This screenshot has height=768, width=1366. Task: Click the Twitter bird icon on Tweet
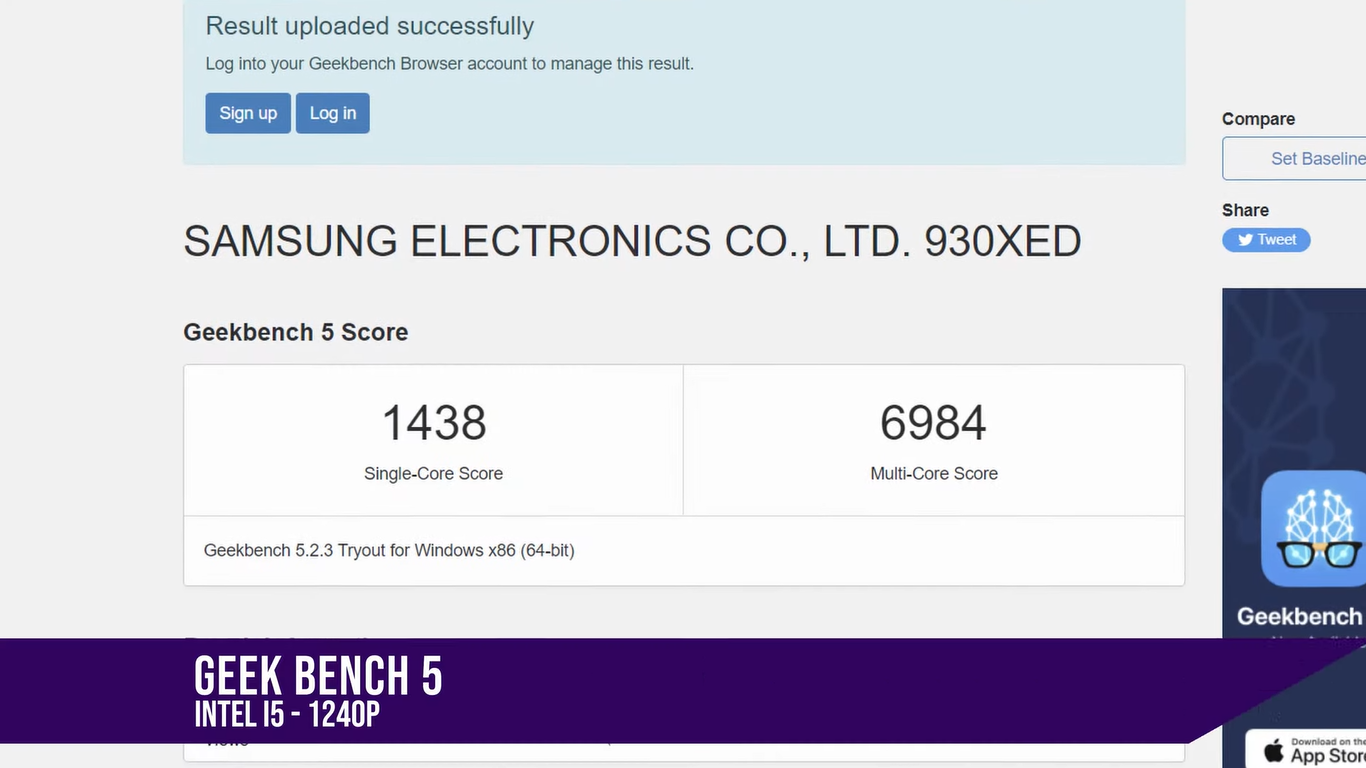point(1245,240)
